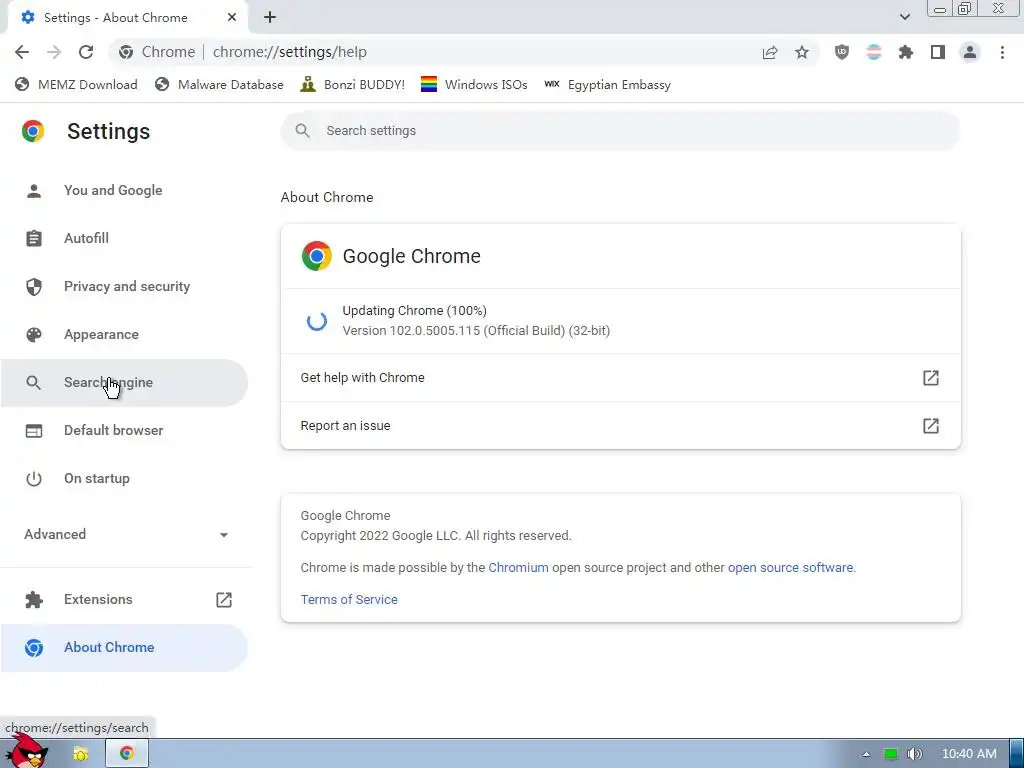This screenshot has width=1024, height=768.
Task: Open Search engine settings
Action: [124, 383]
